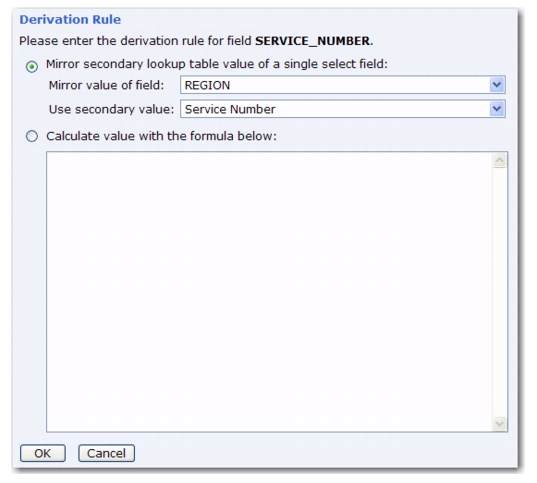537x483 pixels.
Task: Click the 'Calculate value with the formula below' label
Action: coord(161,136)
